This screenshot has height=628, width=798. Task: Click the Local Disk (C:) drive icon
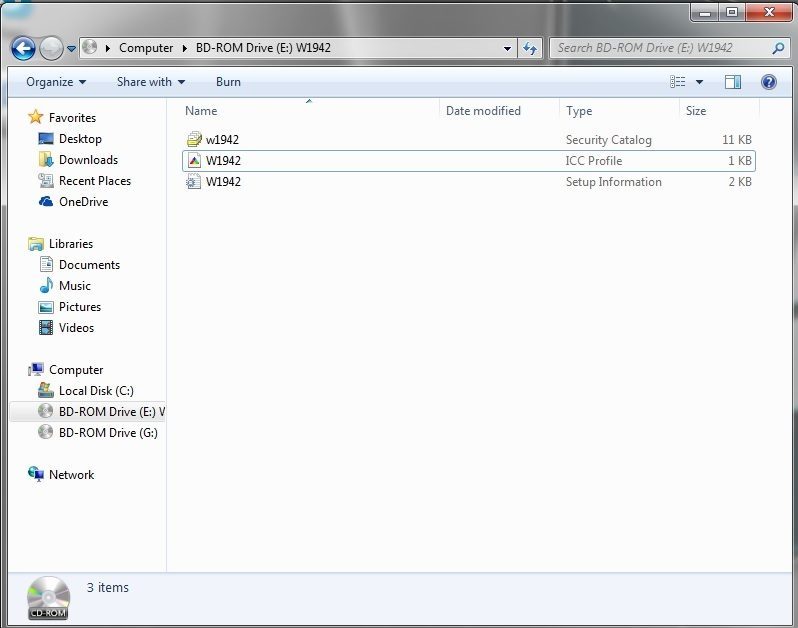point(46,390)
